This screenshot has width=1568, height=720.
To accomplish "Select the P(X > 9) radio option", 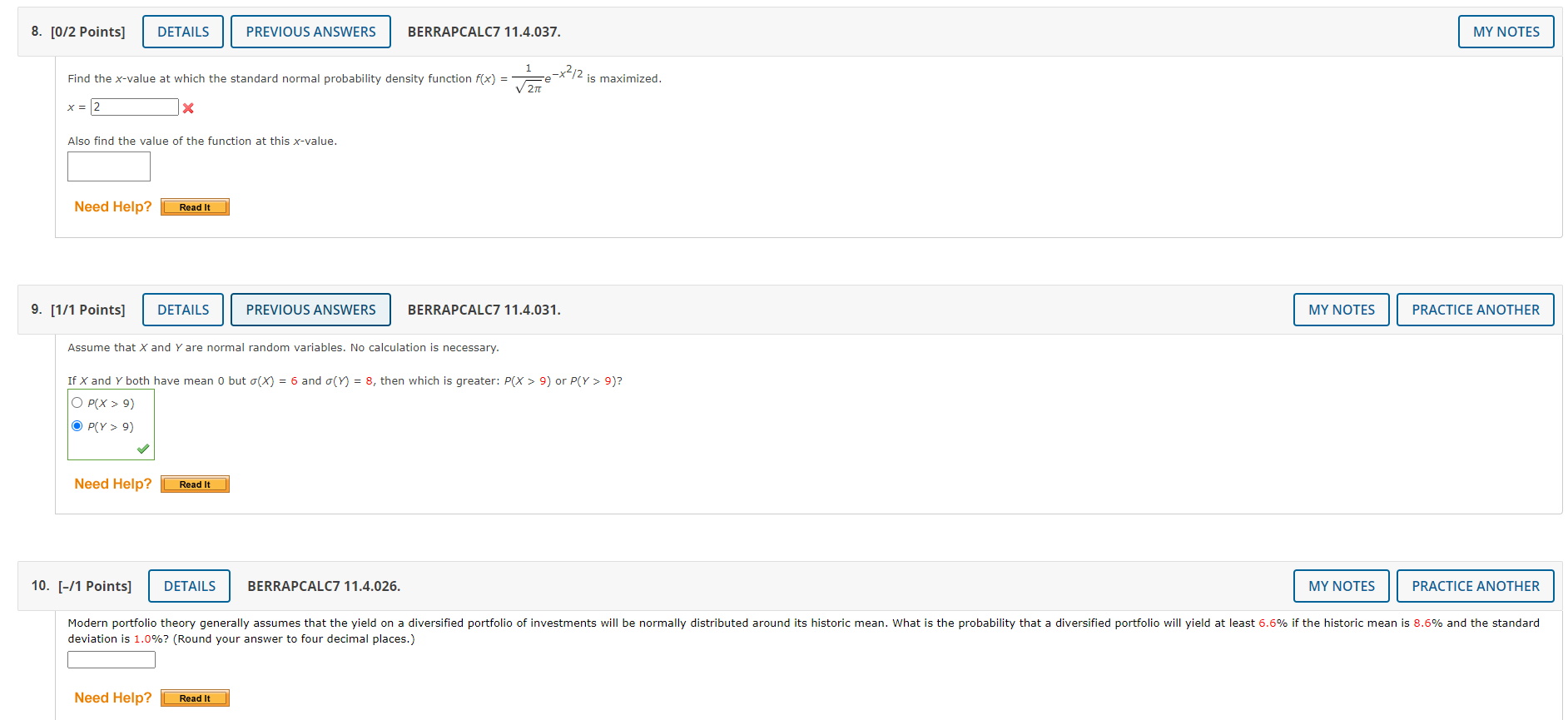I will pyautogui.click(x=77, y=403).
